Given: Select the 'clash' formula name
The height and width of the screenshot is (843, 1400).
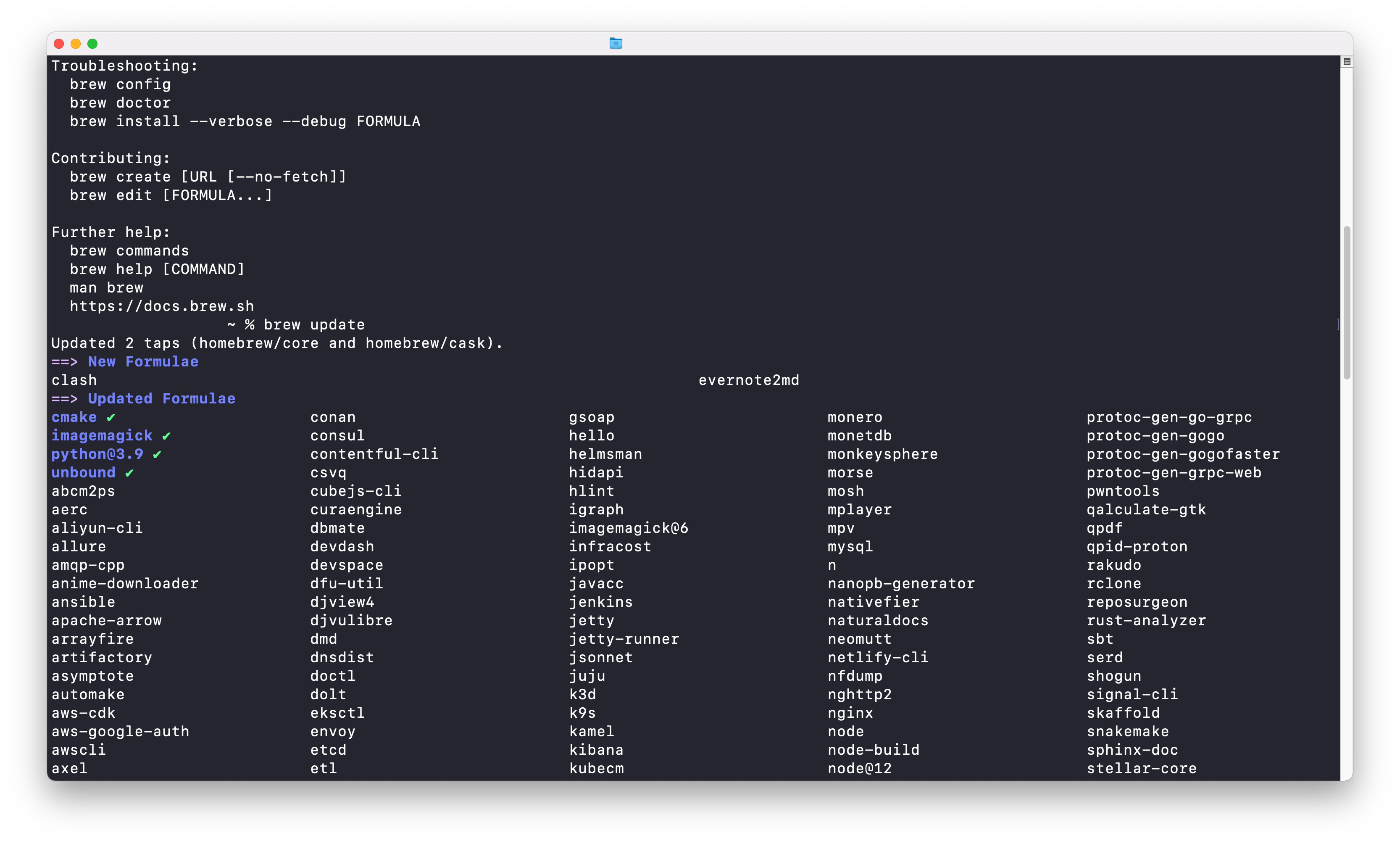Looking at the screenshot, I should tap(74, 380).
